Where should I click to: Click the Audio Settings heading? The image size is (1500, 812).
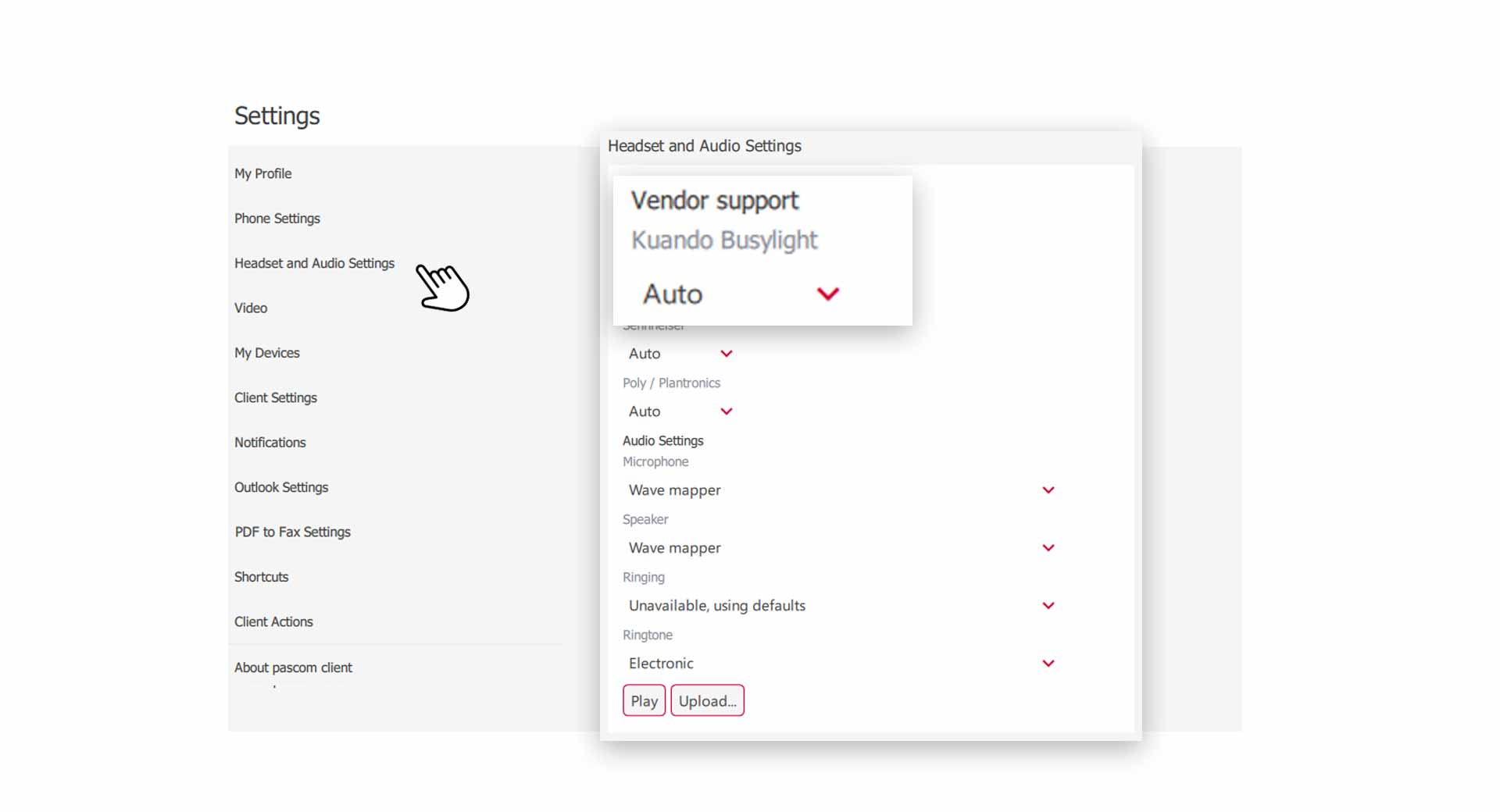(662, 441)
